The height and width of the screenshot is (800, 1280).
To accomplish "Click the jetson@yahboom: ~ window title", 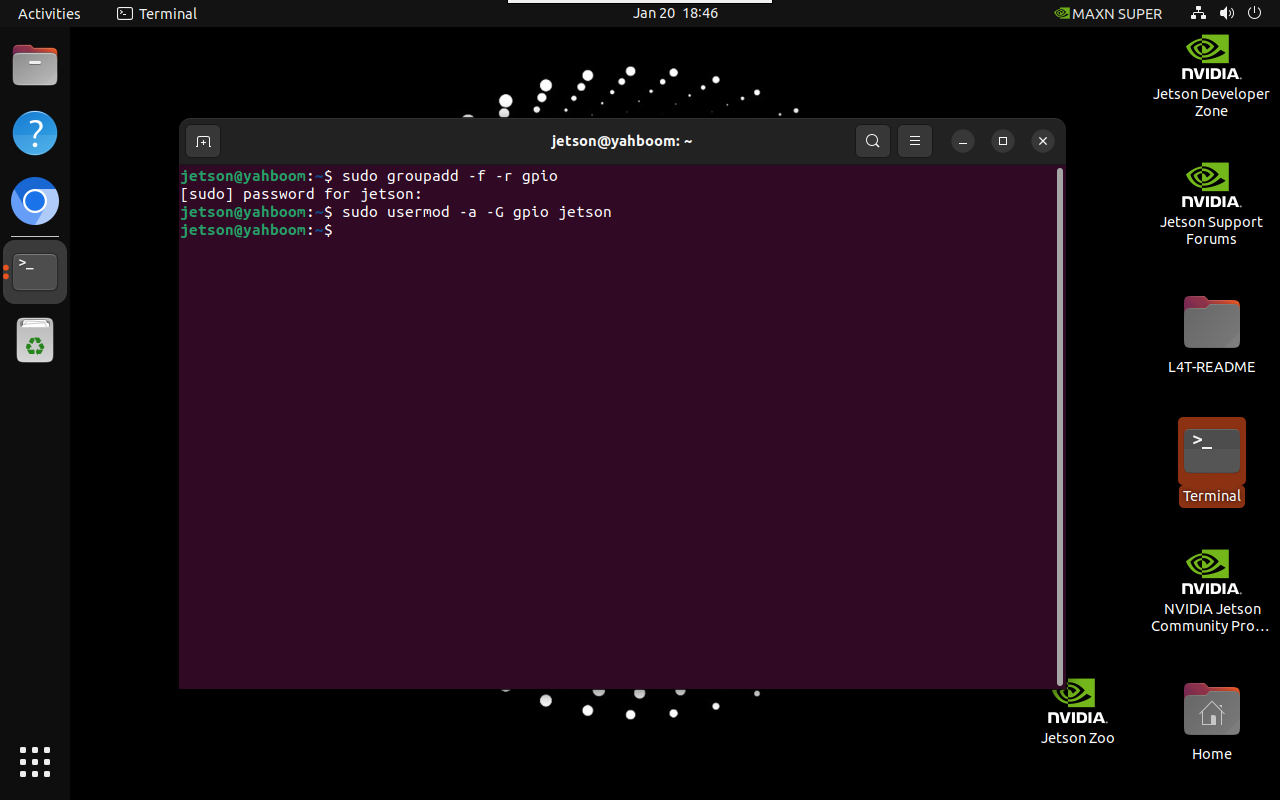I will click(x=622, y=141).
